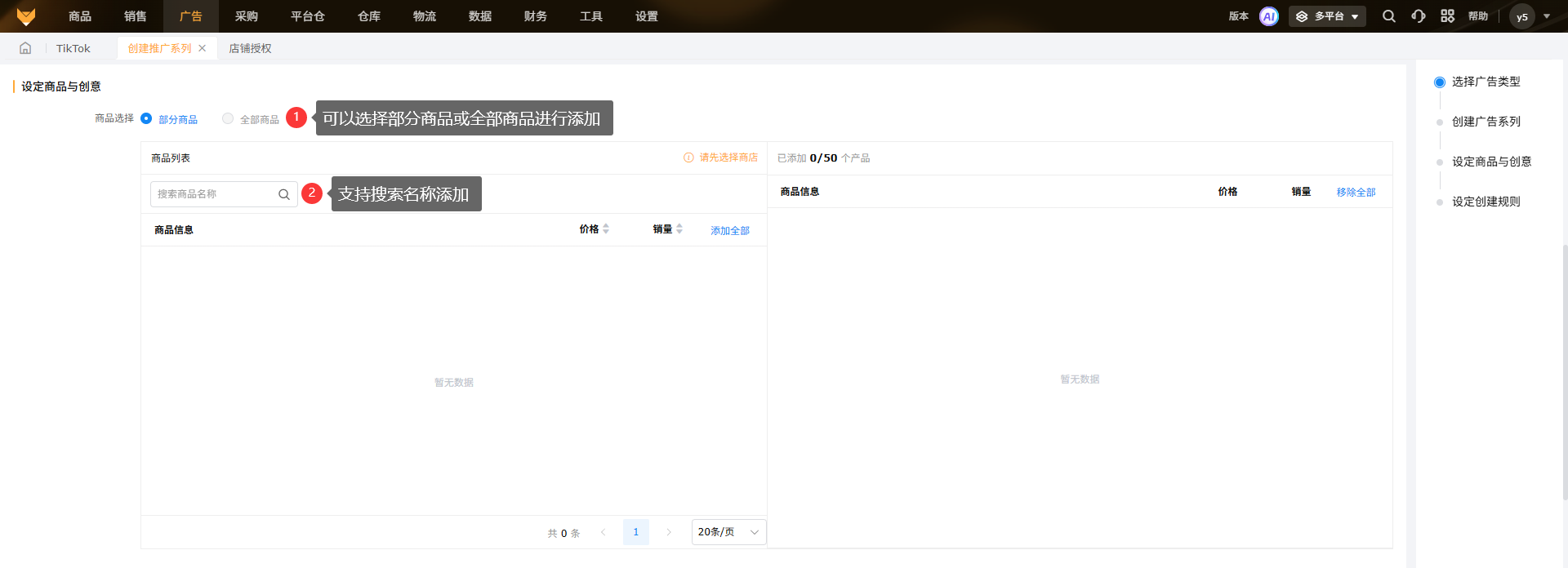This screenshot has width=1568, height=568.
Task: Open the 广告 menu
Action: coord(191,16)
